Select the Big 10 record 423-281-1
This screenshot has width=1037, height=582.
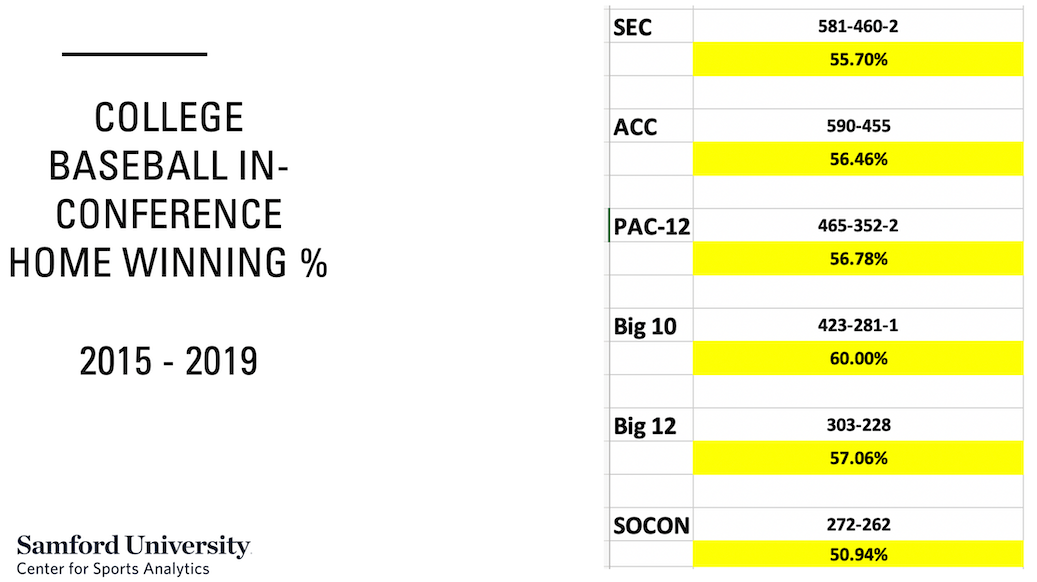click(858, 325)
